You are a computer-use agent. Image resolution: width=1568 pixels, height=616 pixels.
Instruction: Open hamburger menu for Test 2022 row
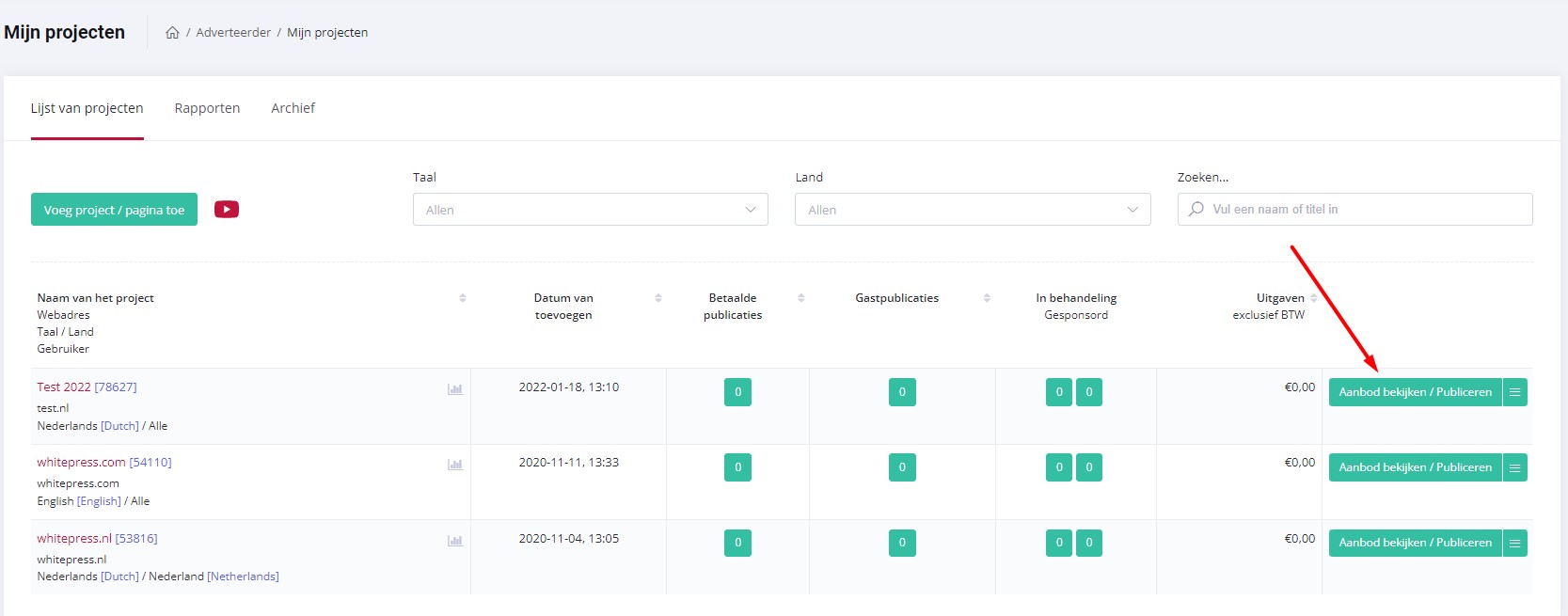(1514, 392)
